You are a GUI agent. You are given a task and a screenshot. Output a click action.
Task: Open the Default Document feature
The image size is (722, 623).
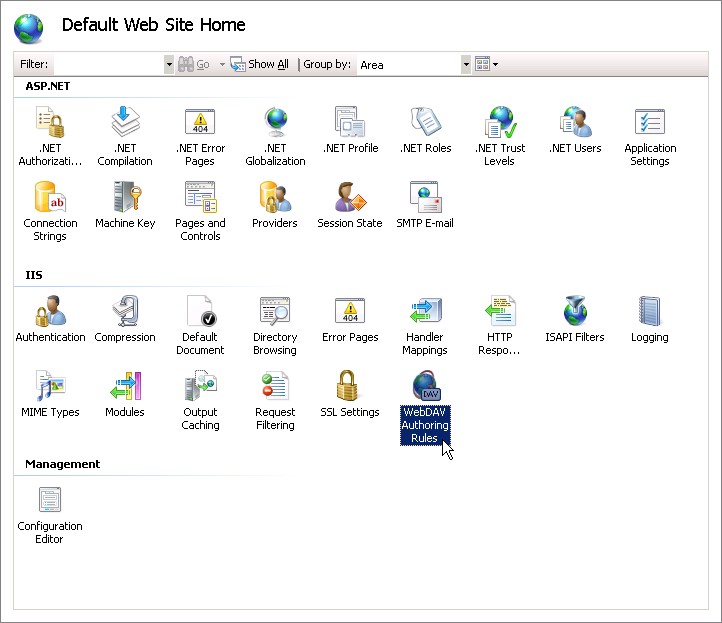tap(200, 325)
